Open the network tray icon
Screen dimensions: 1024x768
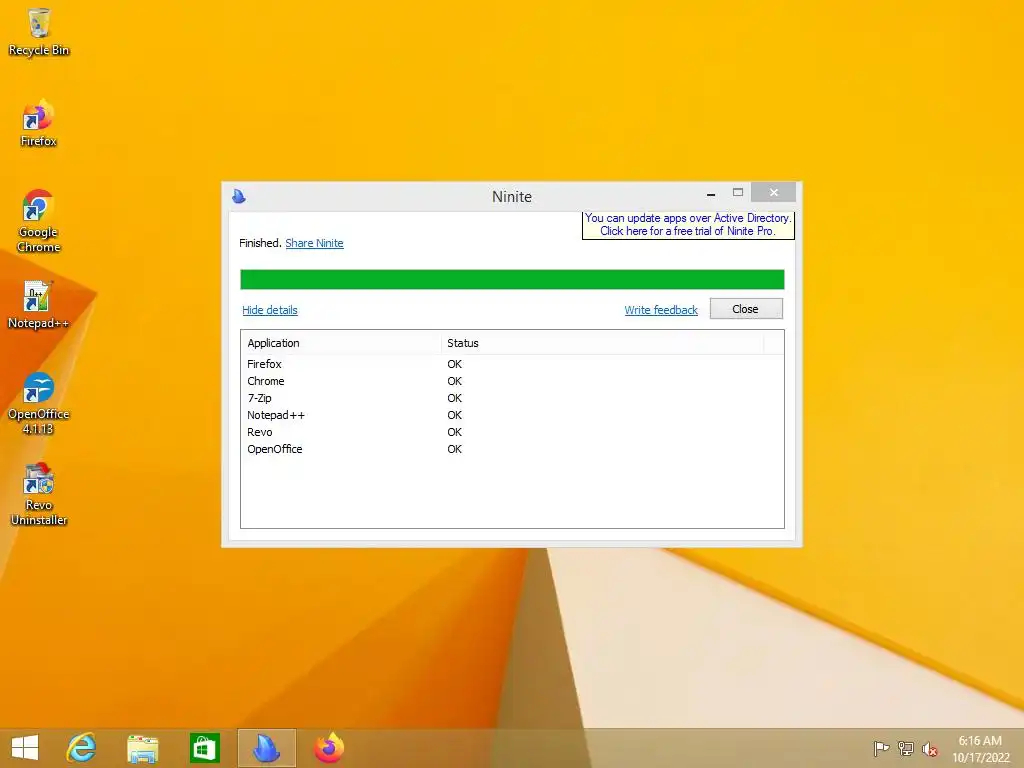click(x=906, y=748)
